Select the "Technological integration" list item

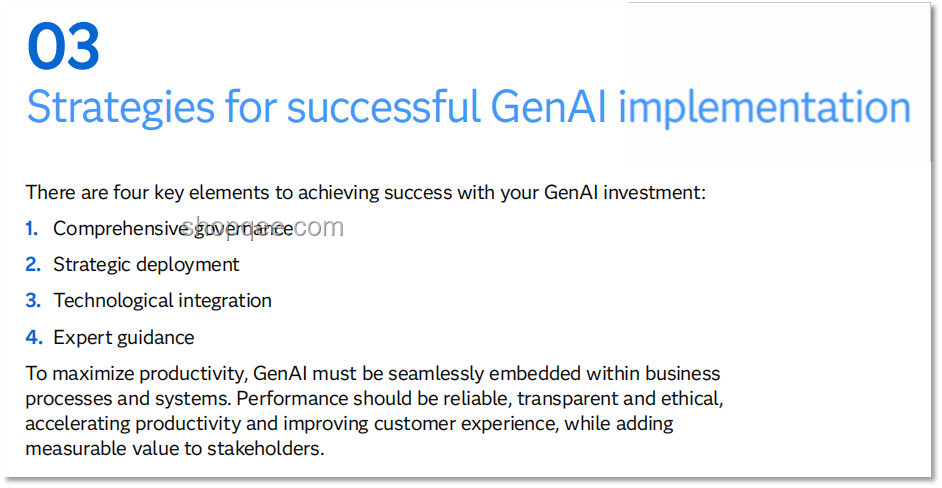[x=162, y=300]
